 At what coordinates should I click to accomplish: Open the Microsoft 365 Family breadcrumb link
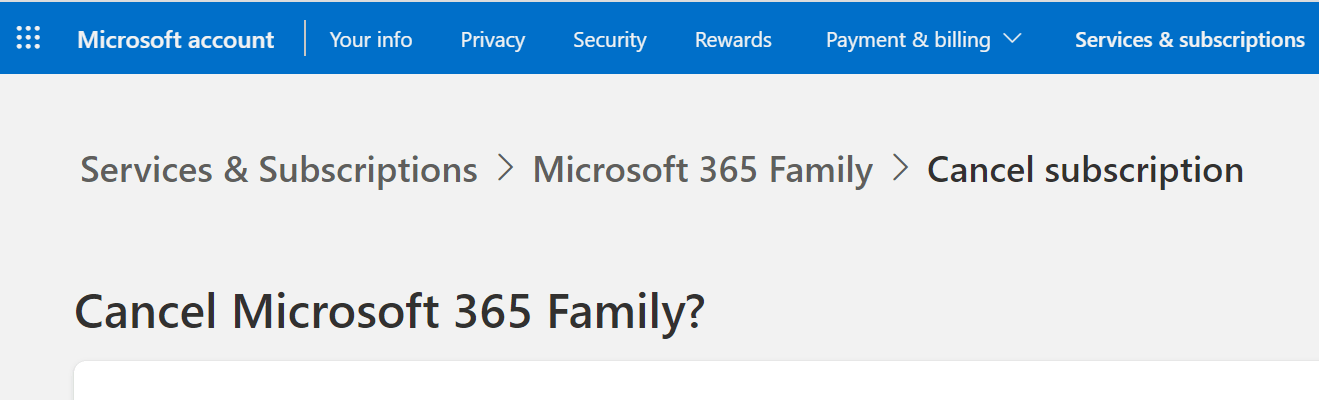(x=702, y=170)
